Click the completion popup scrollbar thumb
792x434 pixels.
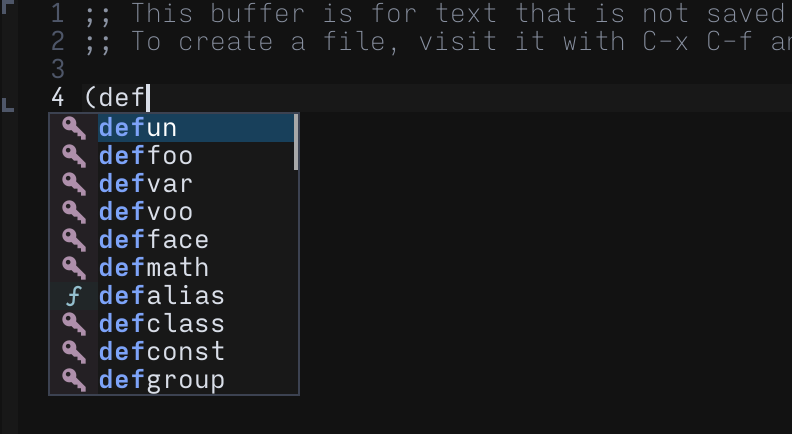point(296,142)
